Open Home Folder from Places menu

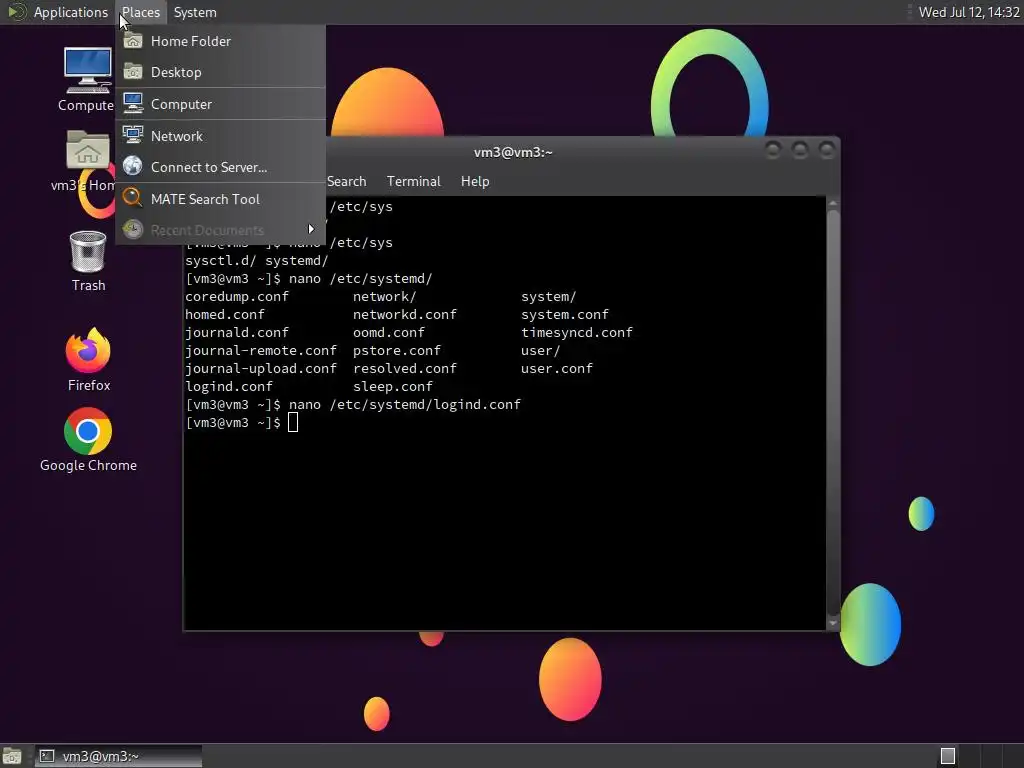[221, 41]
